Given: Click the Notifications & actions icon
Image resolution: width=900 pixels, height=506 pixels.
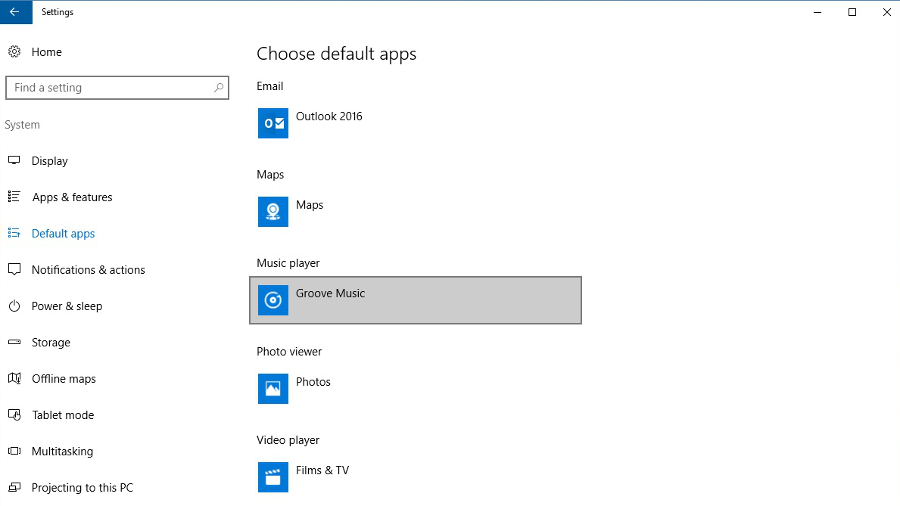Looking at the screenshot, I should 14,269.
